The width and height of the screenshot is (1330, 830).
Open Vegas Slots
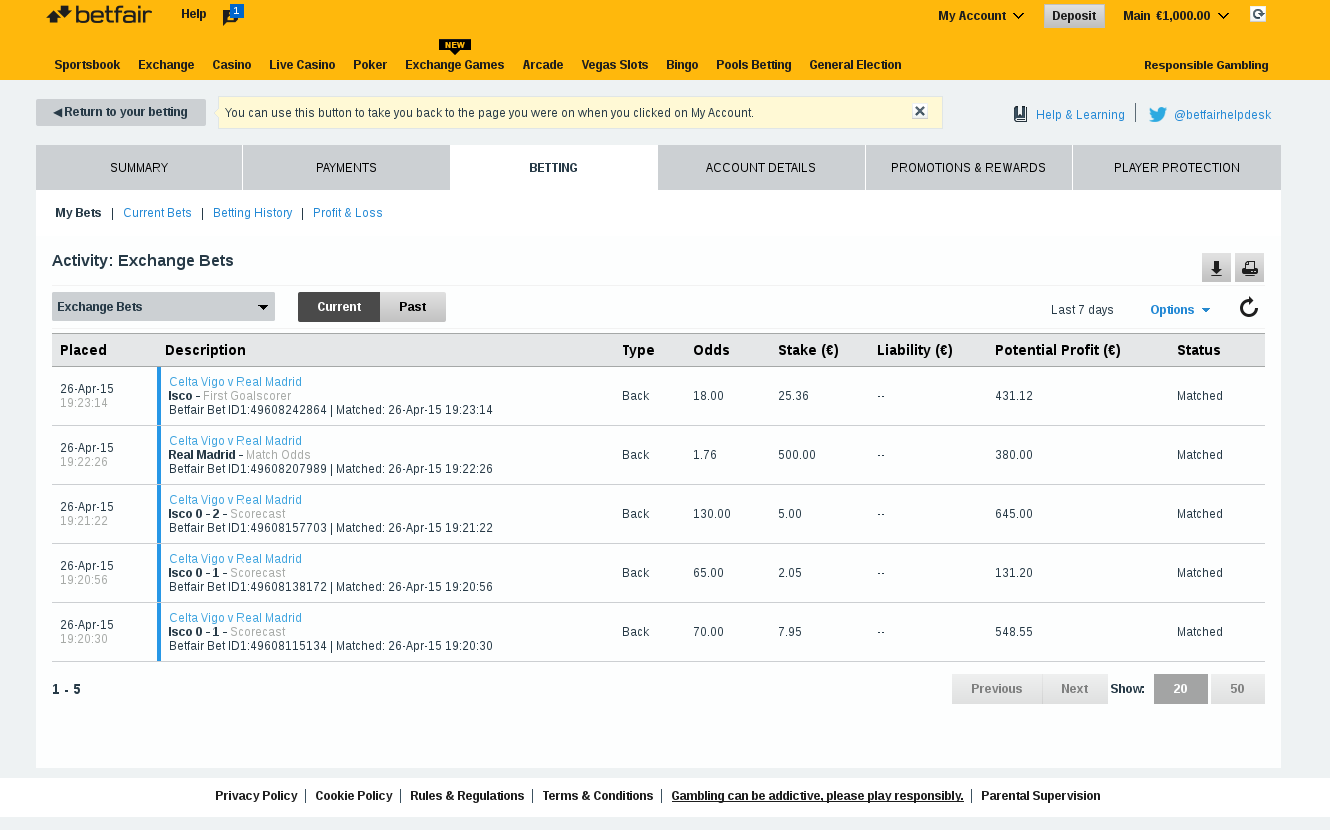(x=615, y=65)
